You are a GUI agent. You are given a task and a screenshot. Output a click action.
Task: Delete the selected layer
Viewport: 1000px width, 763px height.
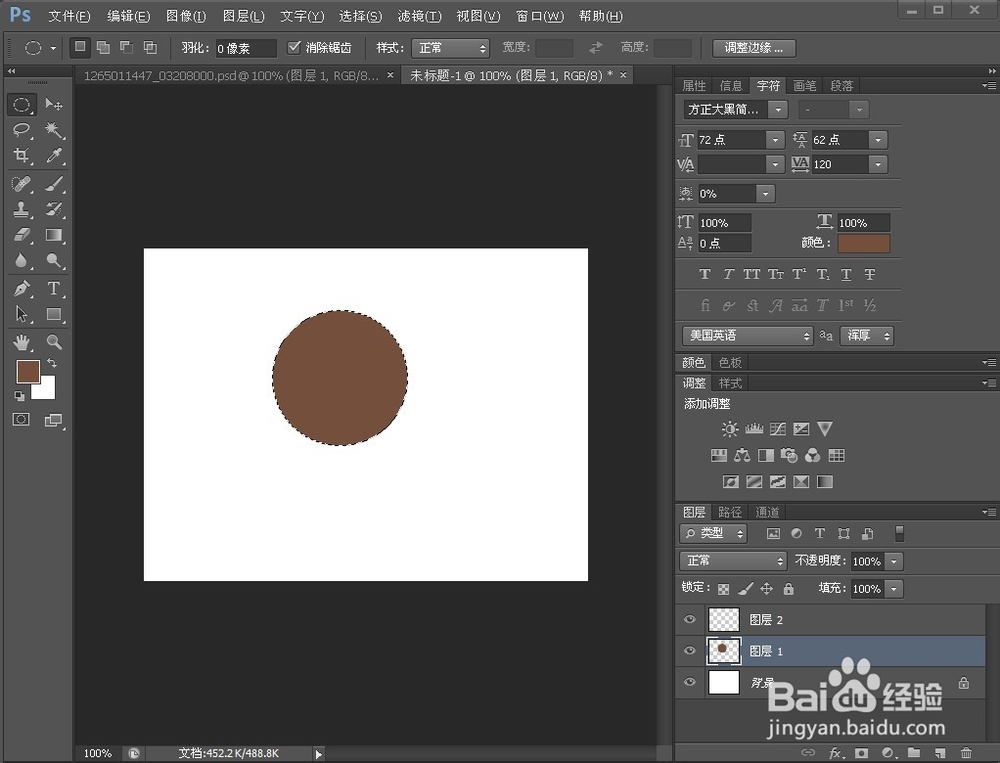point(966,753)
